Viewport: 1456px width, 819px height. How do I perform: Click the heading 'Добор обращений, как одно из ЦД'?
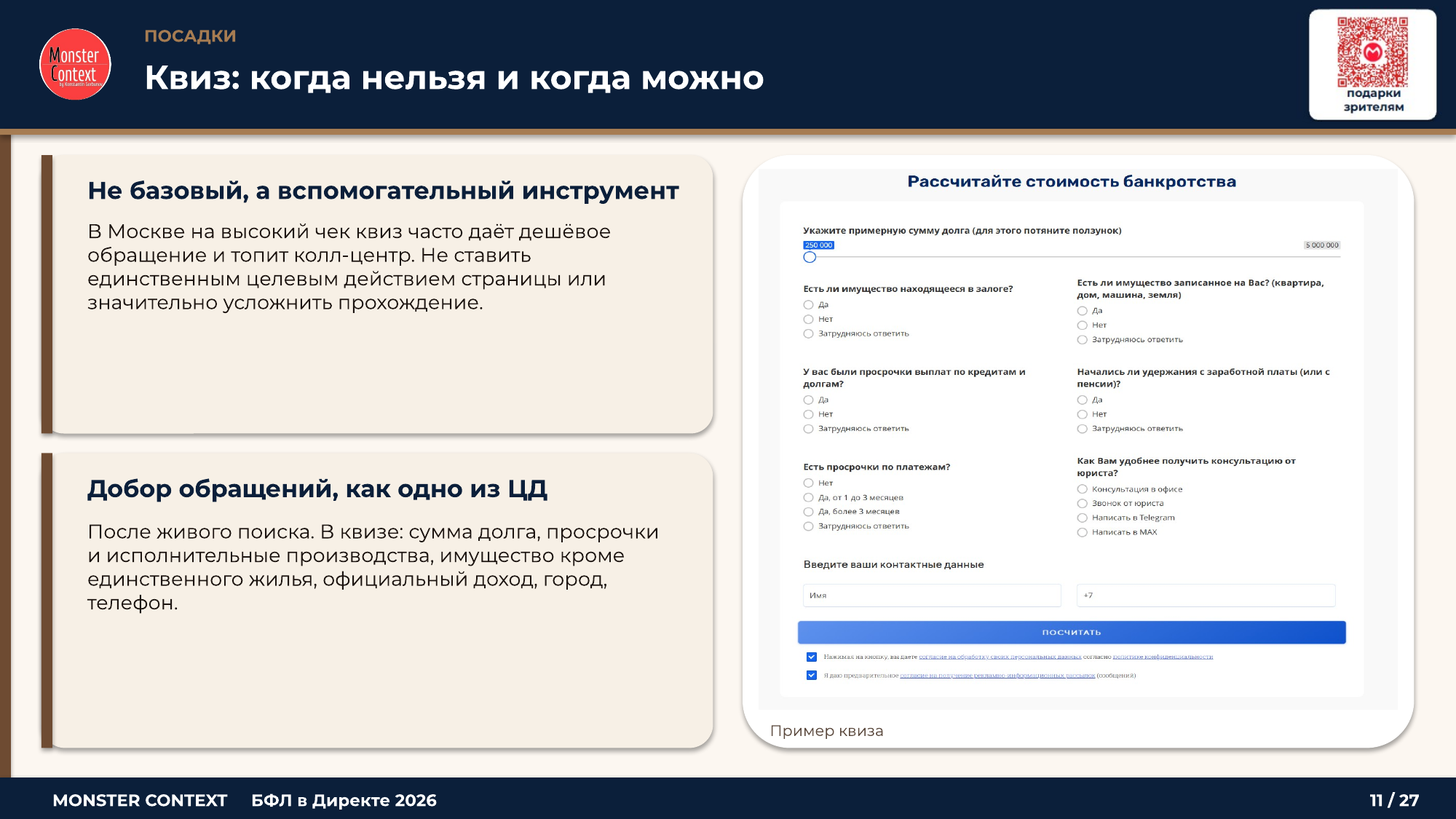point(317,488)
